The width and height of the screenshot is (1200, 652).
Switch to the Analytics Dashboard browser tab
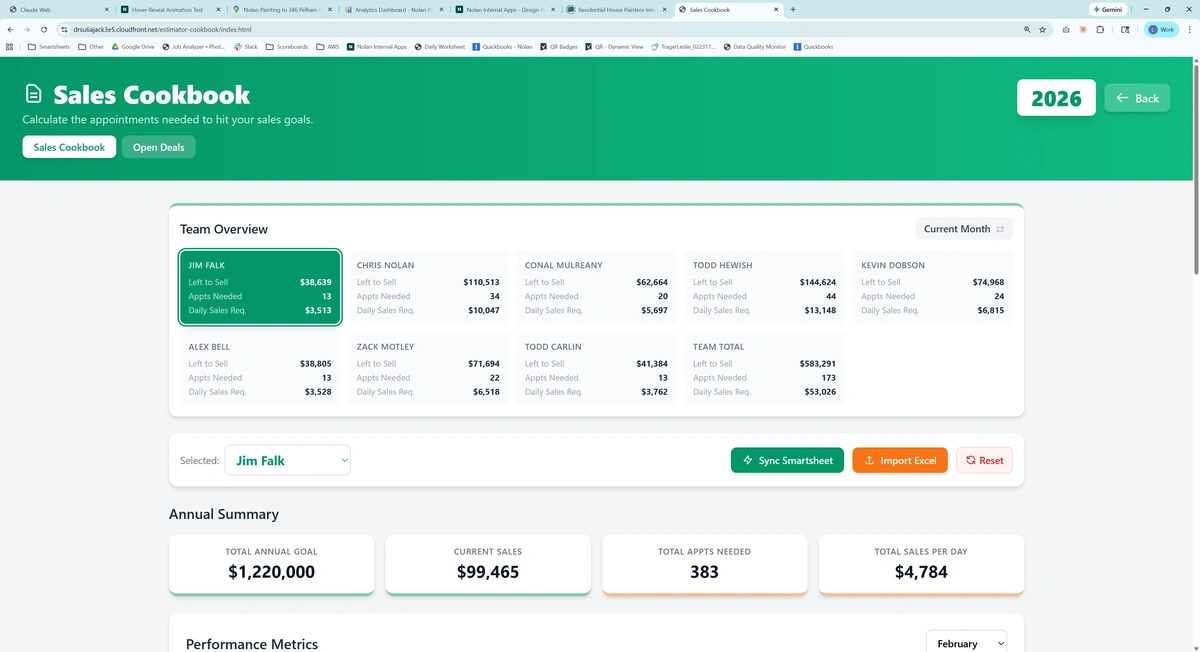tap(392, 9)
